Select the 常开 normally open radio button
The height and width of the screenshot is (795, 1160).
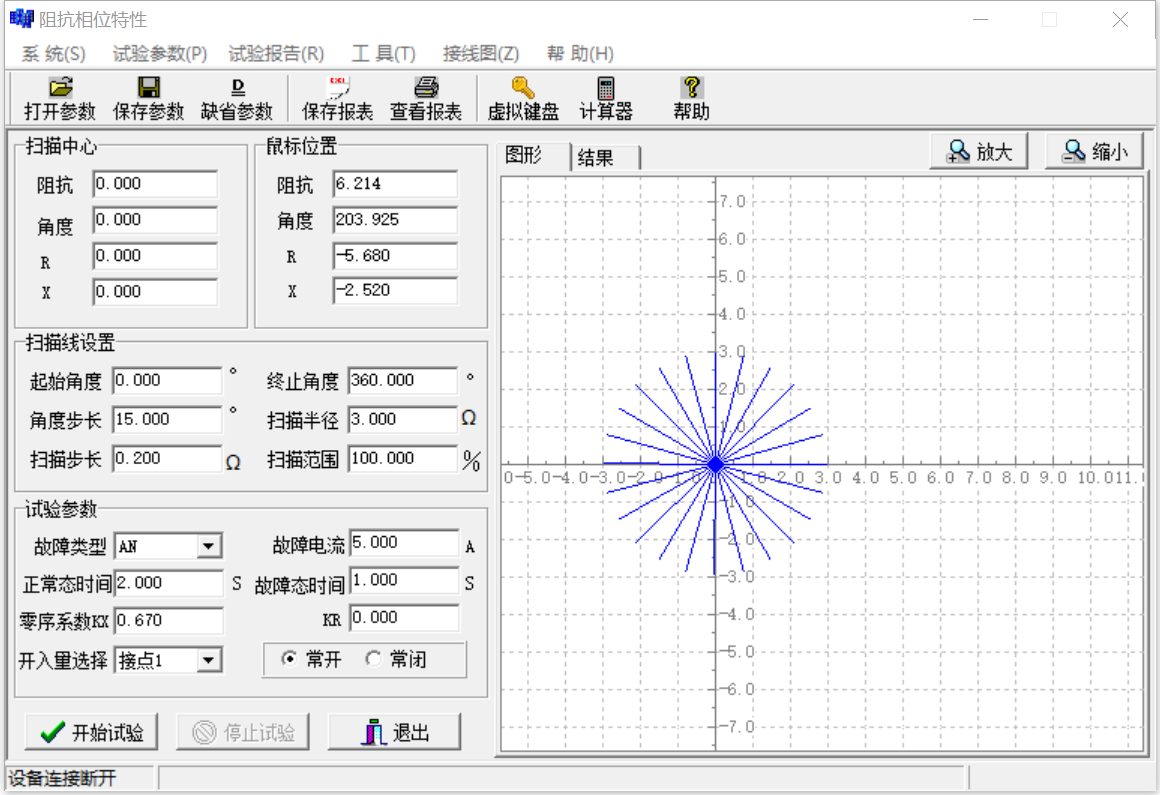point(290,660)
